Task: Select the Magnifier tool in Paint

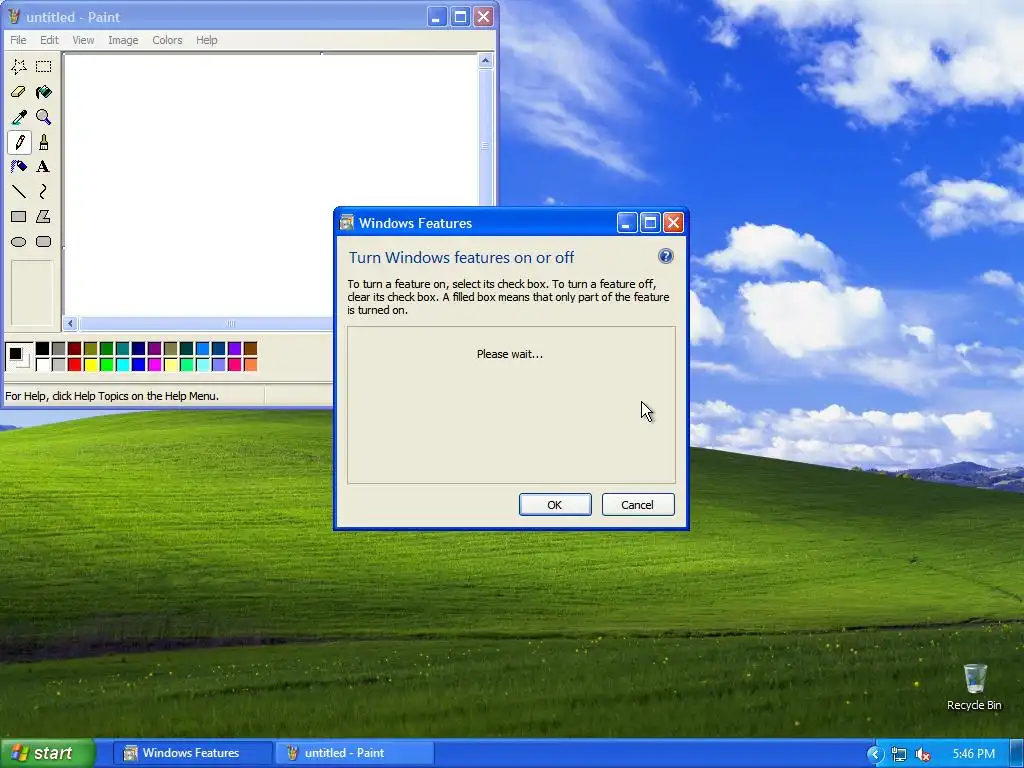Action: tap(43, 117)
